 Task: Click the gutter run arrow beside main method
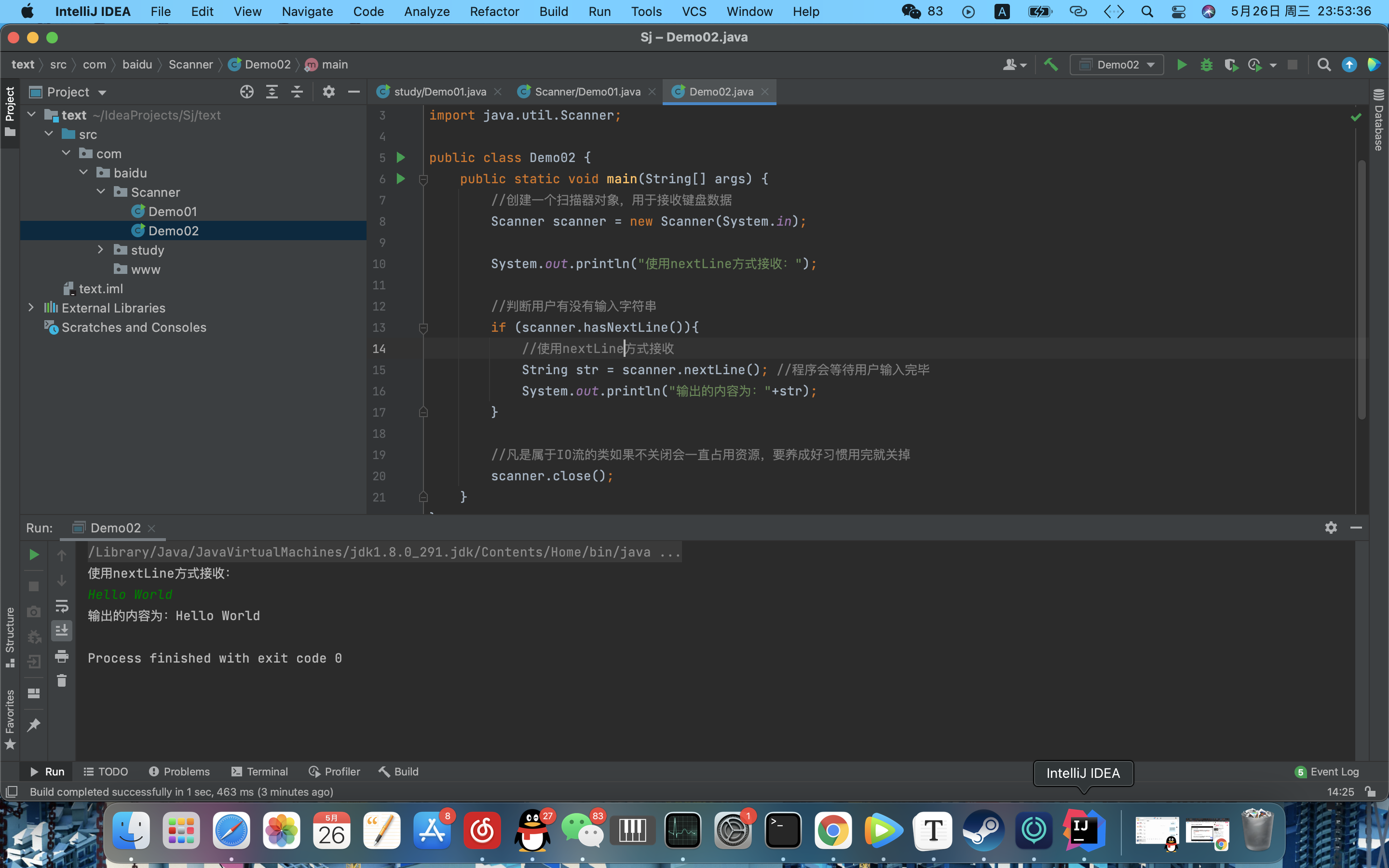(401, 178)
